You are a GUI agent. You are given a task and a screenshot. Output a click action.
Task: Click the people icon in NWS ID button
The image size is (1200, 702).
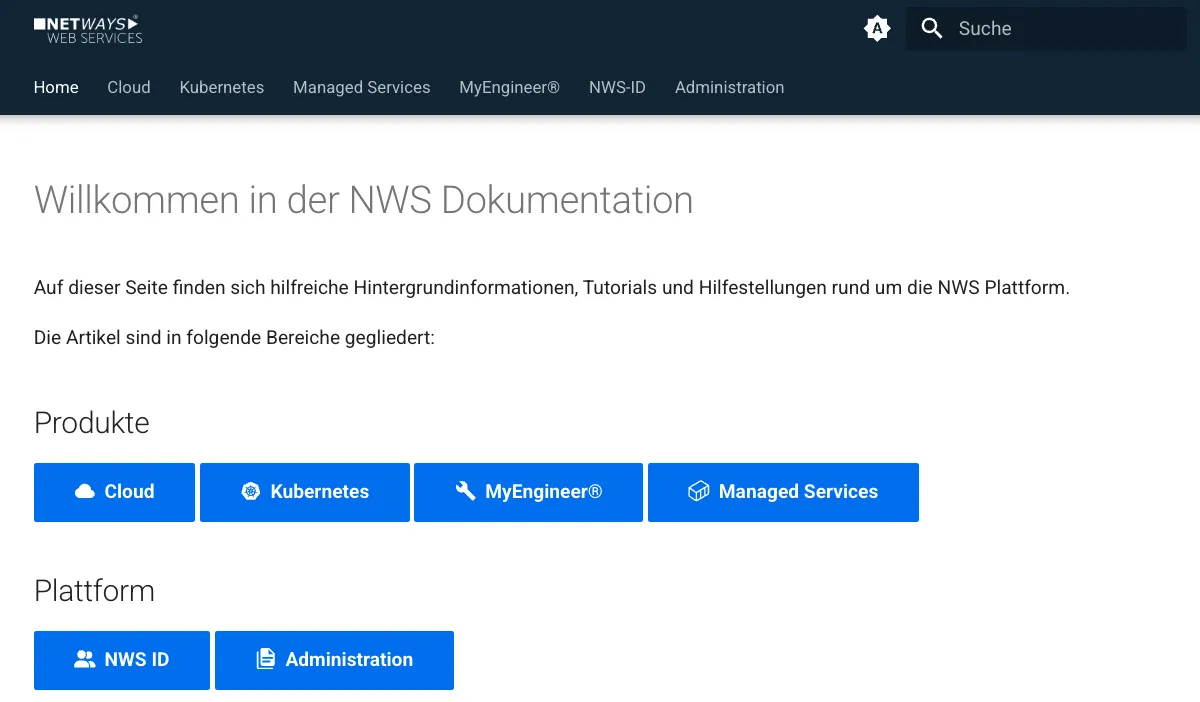[x=85, y=659]
